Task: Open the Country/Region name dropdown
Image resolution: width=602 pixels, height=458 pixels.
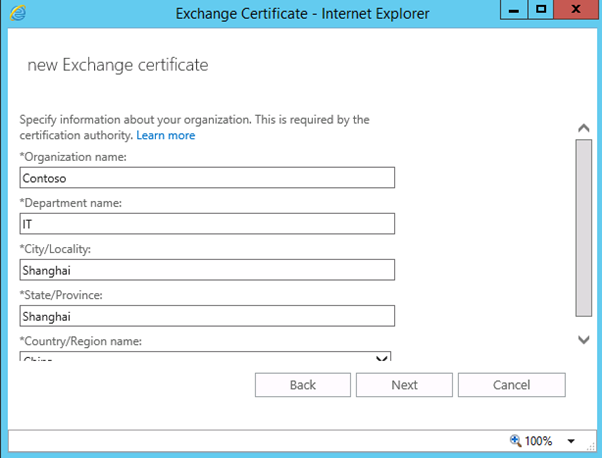Action: tap(205, 356)
